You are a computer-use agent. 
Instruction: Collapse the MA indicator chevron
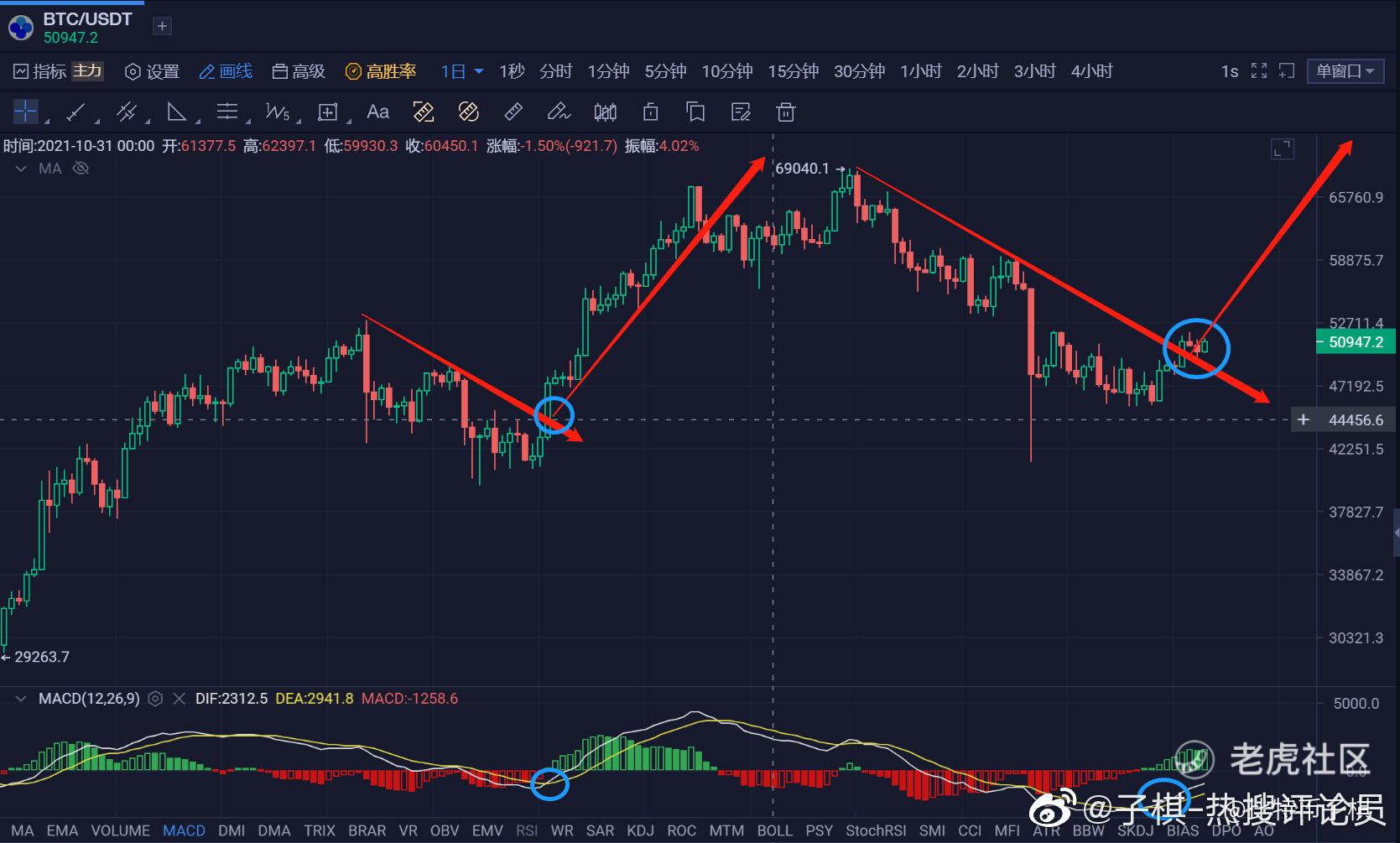tap(21, 169)
